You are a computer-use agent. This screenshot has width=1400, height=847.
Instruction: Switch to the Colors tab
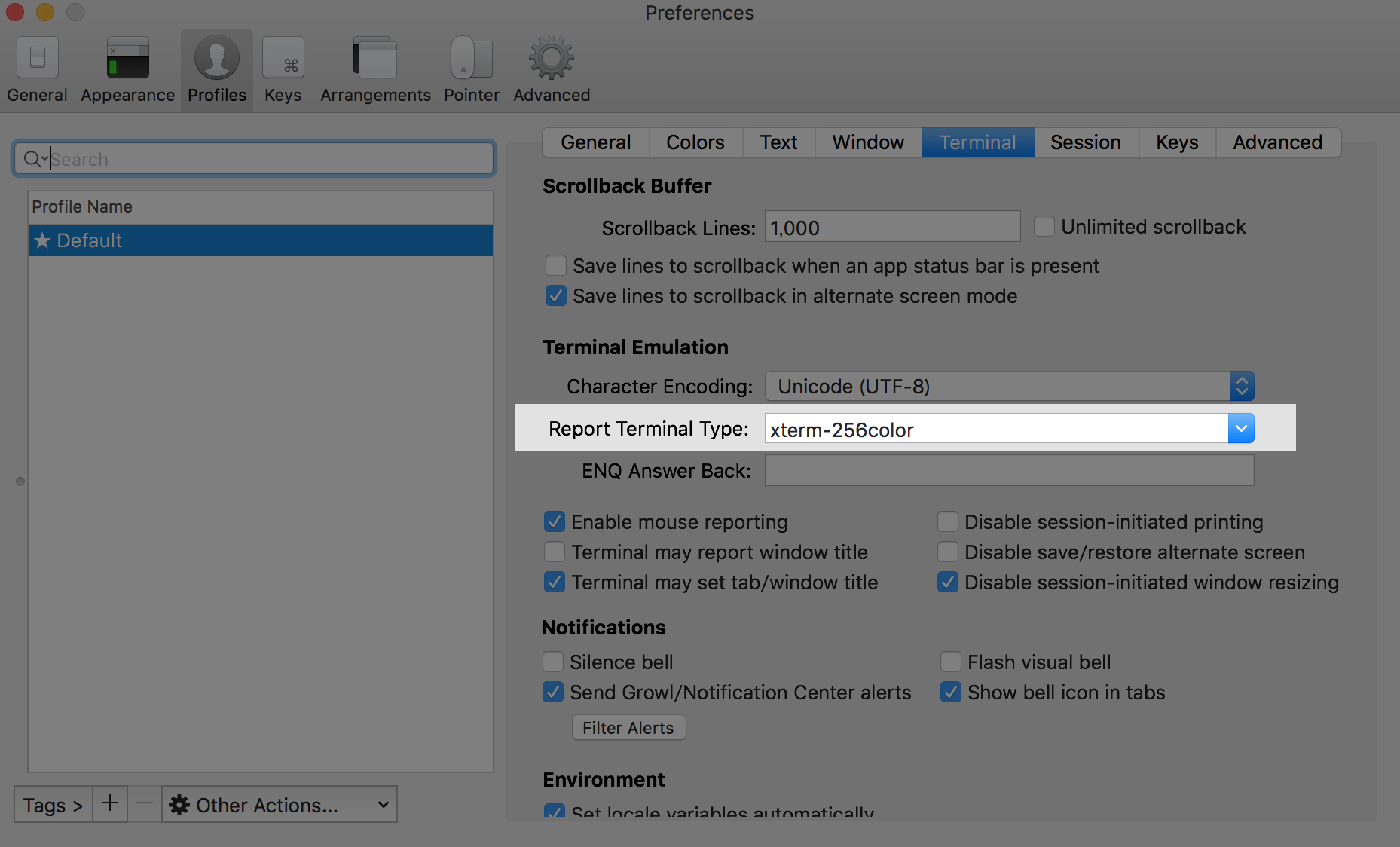[695, 142]
